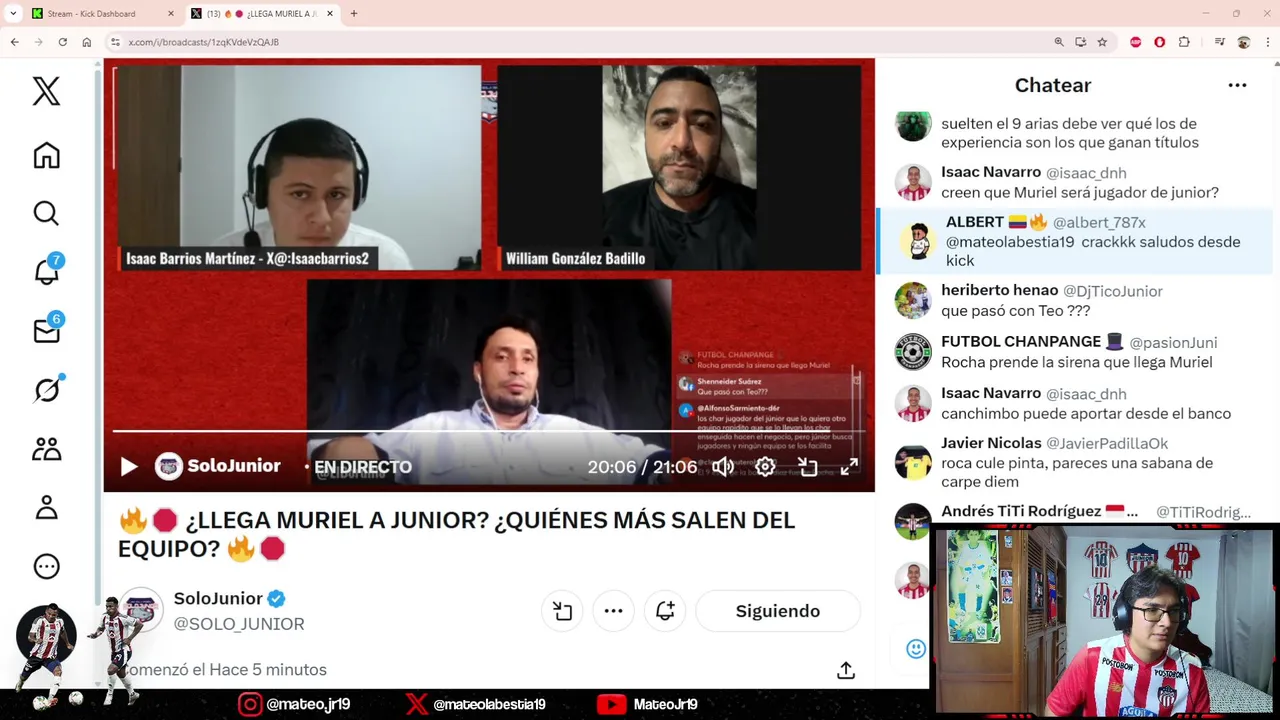Image resolution: width=1280 pixels, height=720 pixels.
Task: Open the More circle icon in sidebar
Action: (46, 566)
